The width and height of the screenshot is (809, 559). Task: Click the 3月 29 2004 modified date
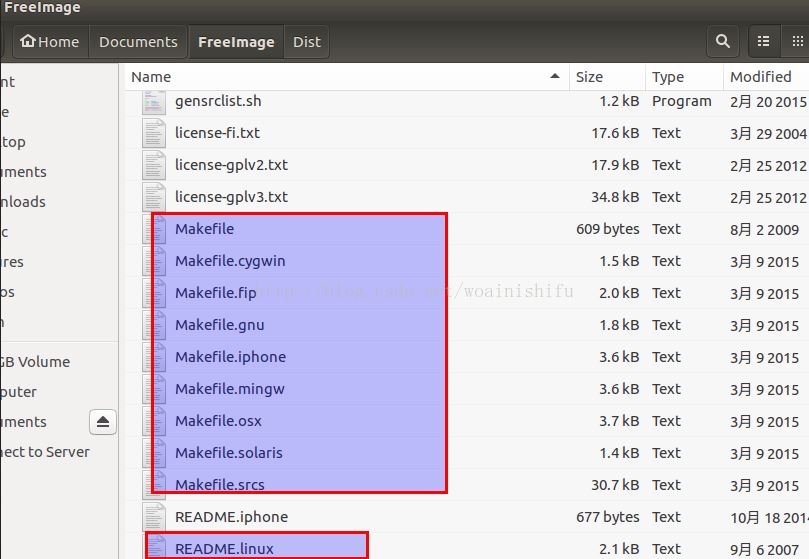[768, 134]
